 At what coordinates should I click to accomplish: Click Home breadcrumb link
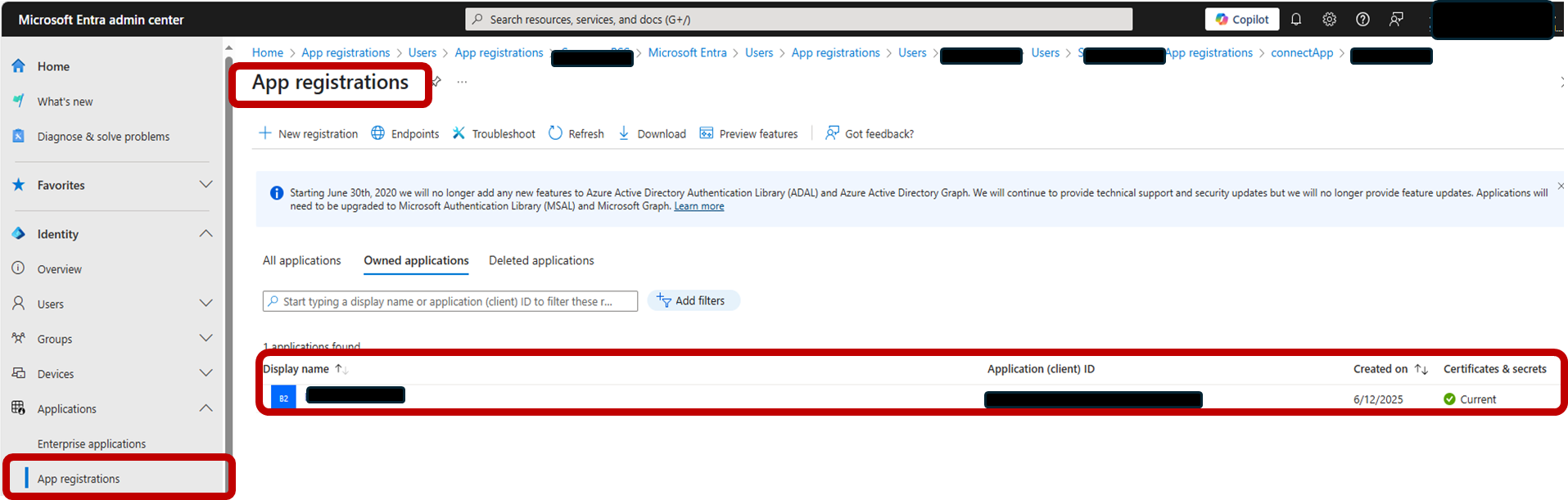point(268,52)
